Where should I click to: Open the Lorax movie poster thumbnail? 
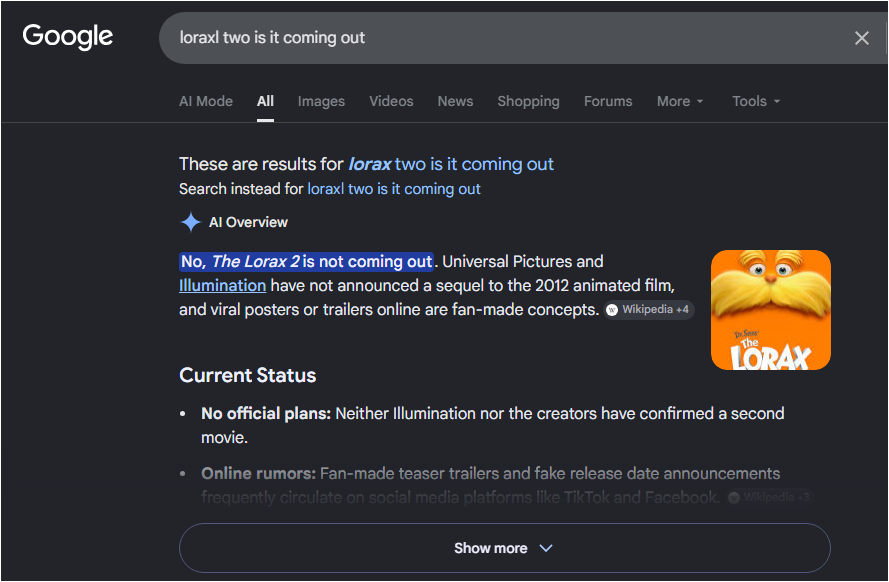[x=771, y=310]
